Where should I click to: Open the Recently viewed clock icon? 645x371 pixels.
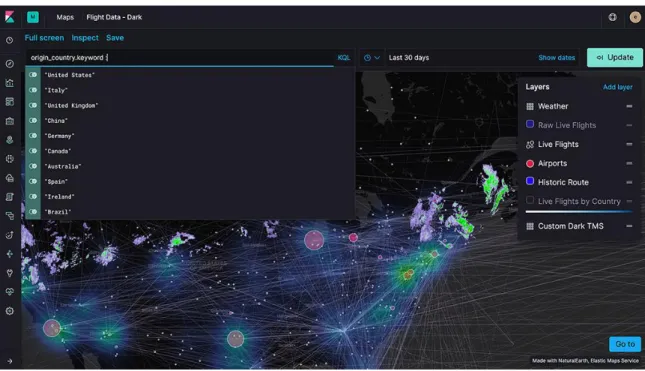point(9,40)
